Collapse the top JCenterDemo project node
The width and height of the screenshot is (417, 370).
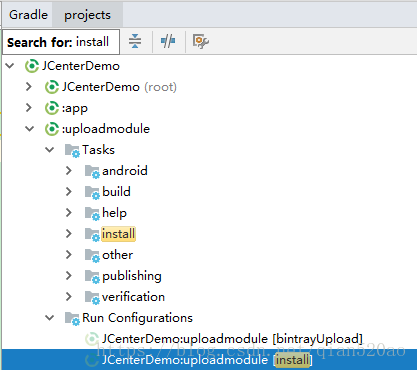[10, 66]
